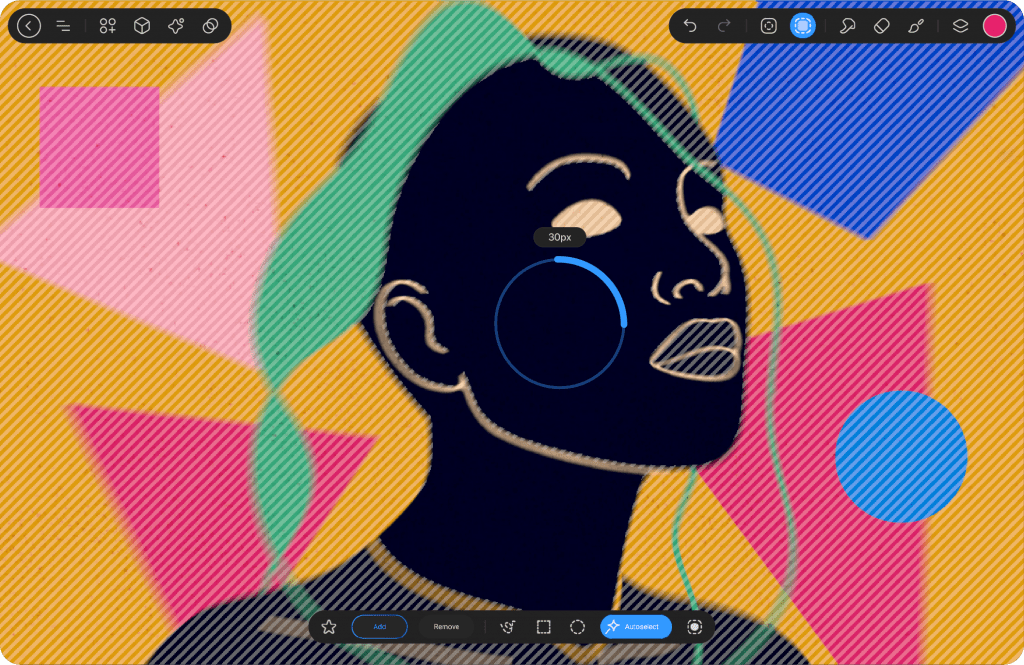Select the paint Brush tool

pos(915,26)
